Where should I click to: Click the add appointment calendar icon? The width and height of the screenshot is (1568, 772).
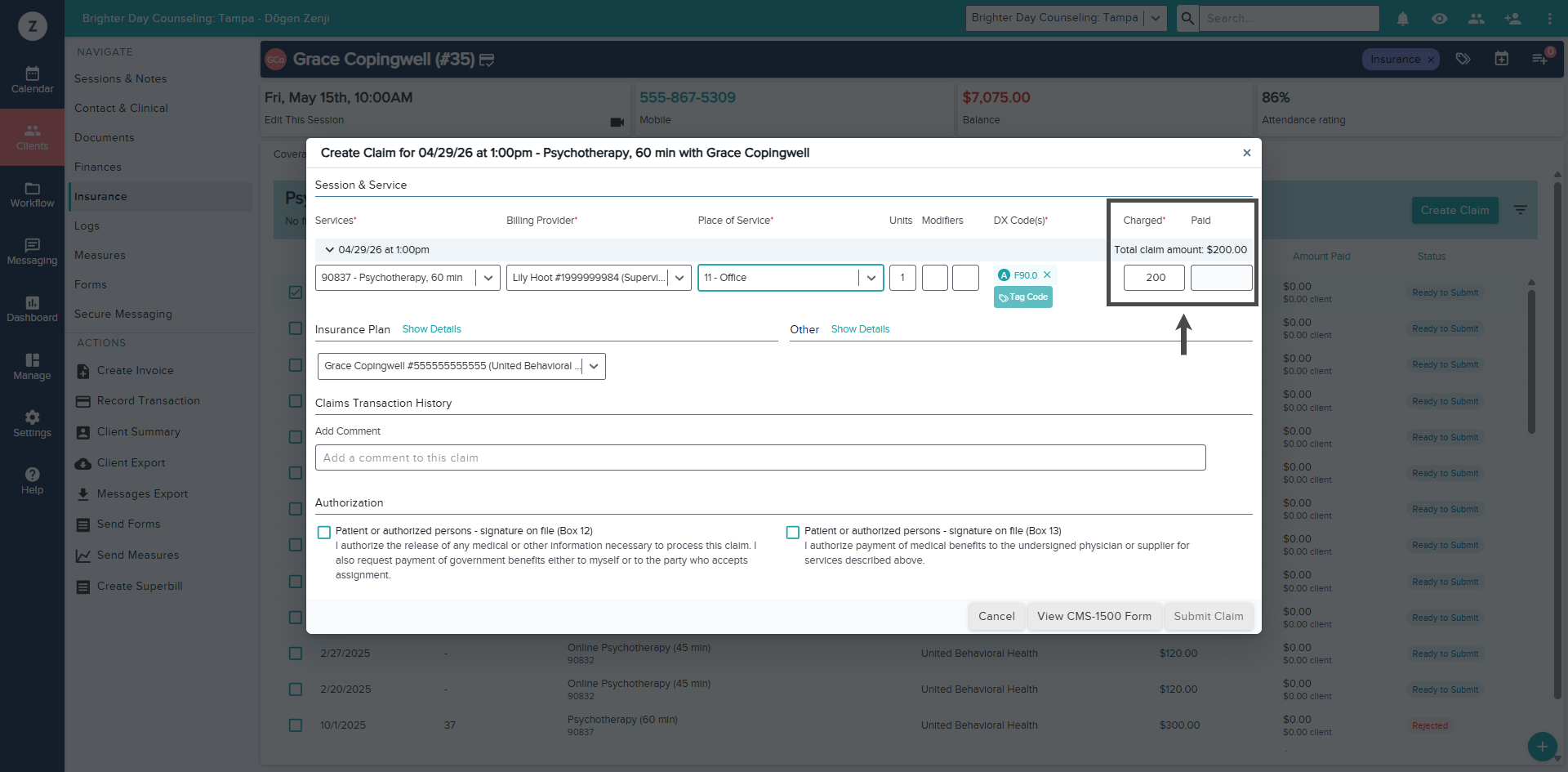pyautogui.click(x=1502, y=59)
